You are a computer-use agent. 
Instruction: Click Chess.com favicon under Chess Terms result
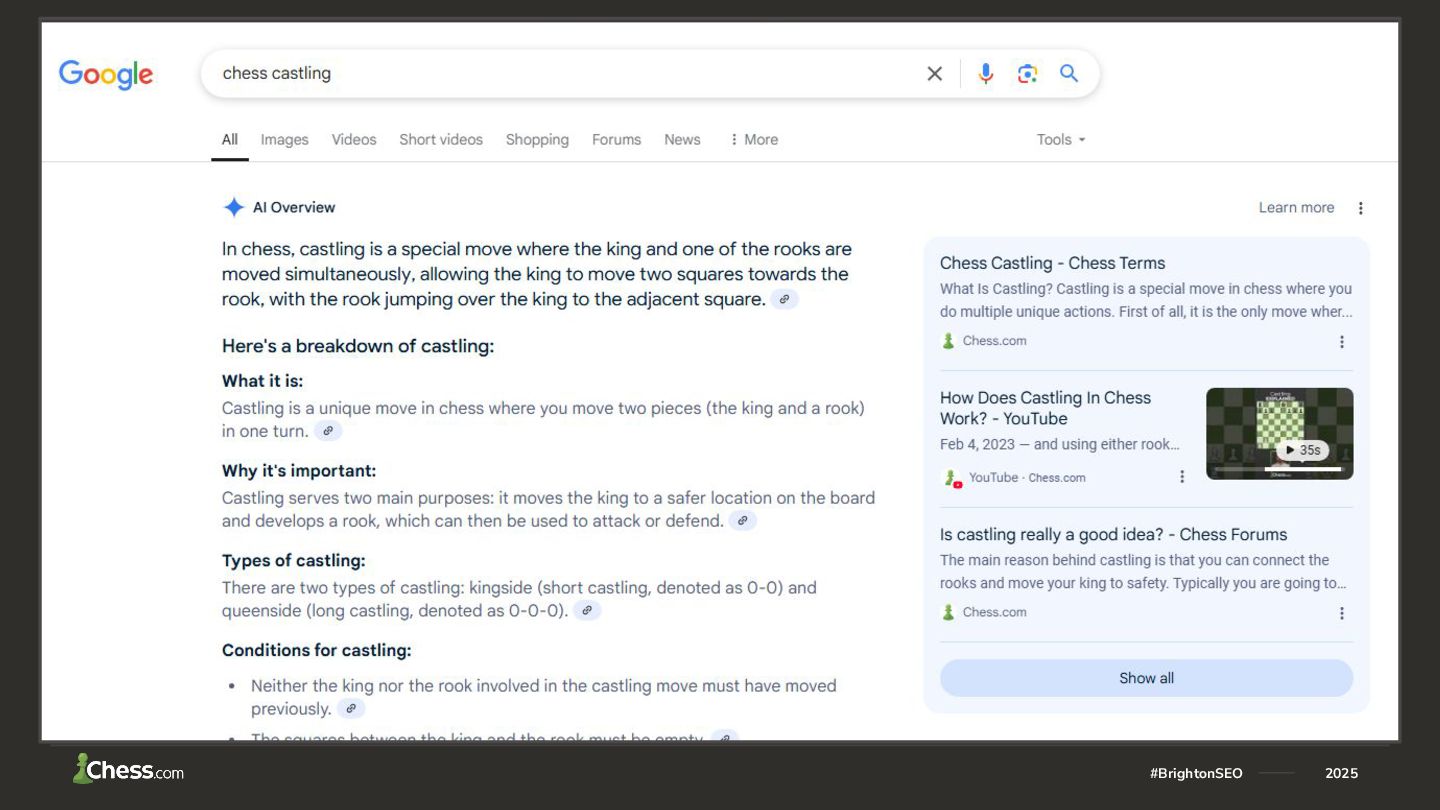(x=948, y=341)
